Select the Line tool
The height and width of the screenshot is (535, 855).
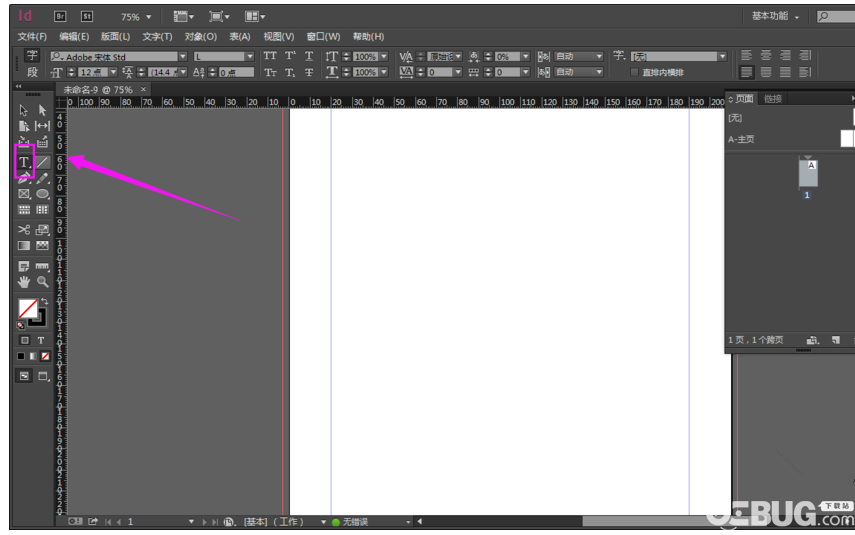coord(43,162)
